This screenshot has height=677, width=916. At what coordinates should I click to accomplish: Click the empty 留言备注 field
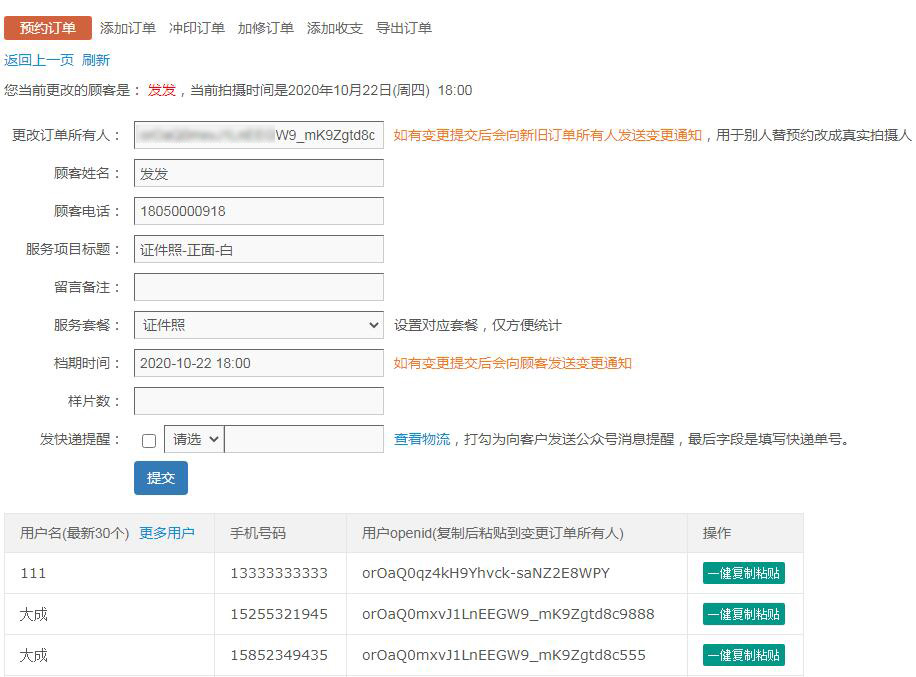[x=259, y=287]
